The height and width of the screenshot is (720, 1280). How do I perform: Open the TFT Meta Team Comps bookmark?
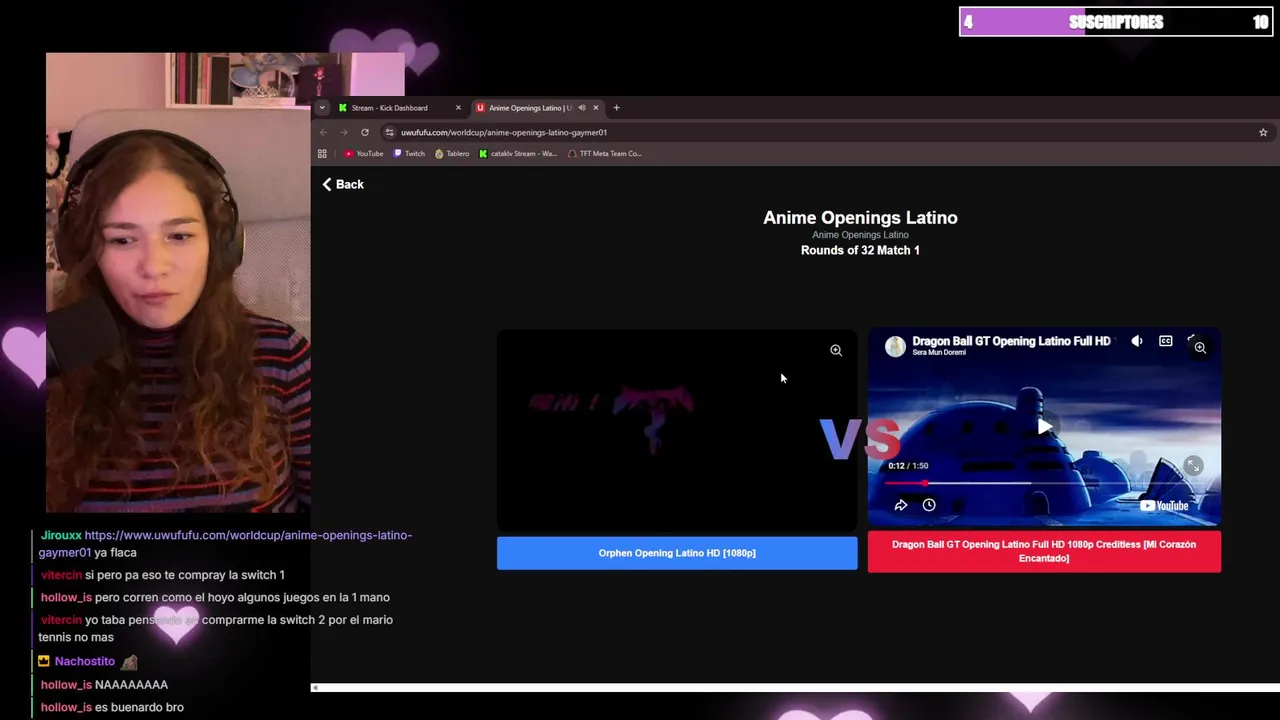tap(604, 154)
